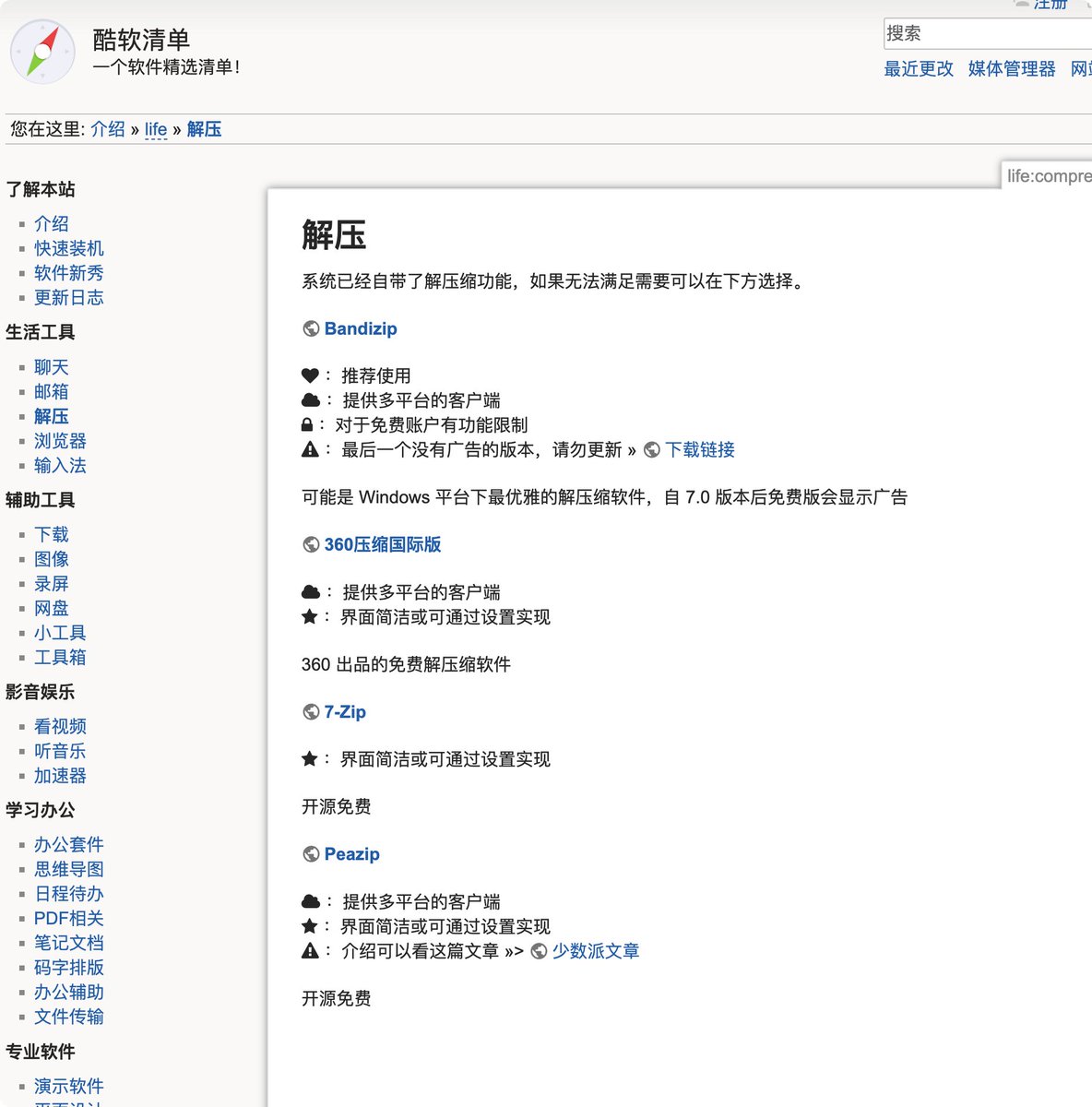The height and width of the screenshot is (1107, 1092).
Task: Open the Peazip link
Action: (x=352, y=854)
